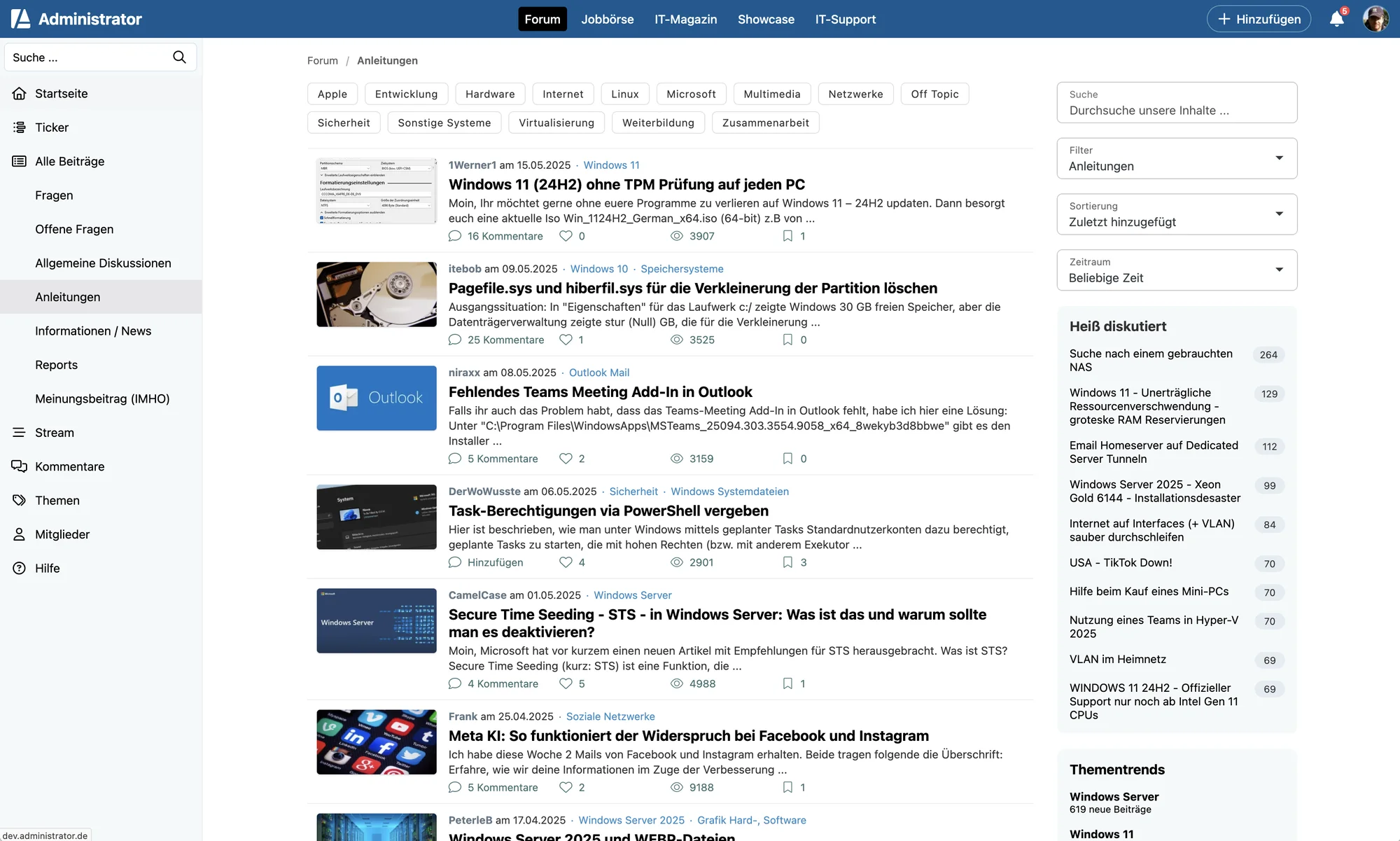This screenshot has height=841, width=1400.
Task: Filter by Off Topic category
Action: pyautogui.click(x=934, y=94)
